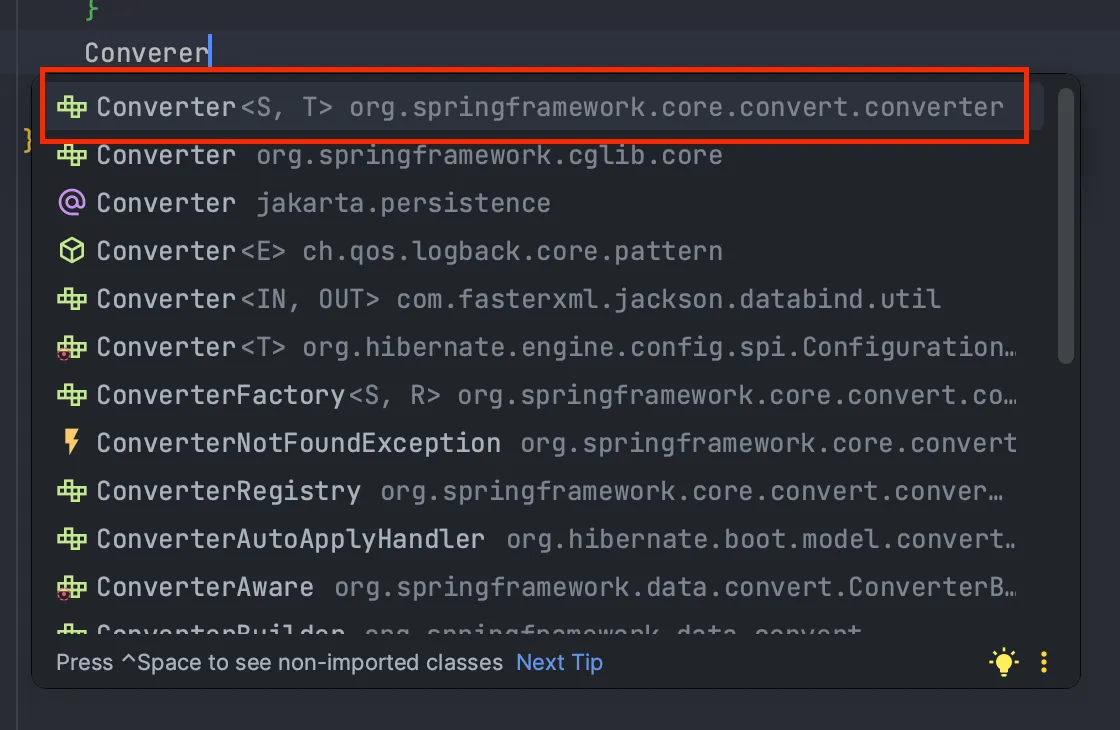Click the hibernate Converter<T> entry icon
Screen dimensions: 1120x730
pos(72,346)
